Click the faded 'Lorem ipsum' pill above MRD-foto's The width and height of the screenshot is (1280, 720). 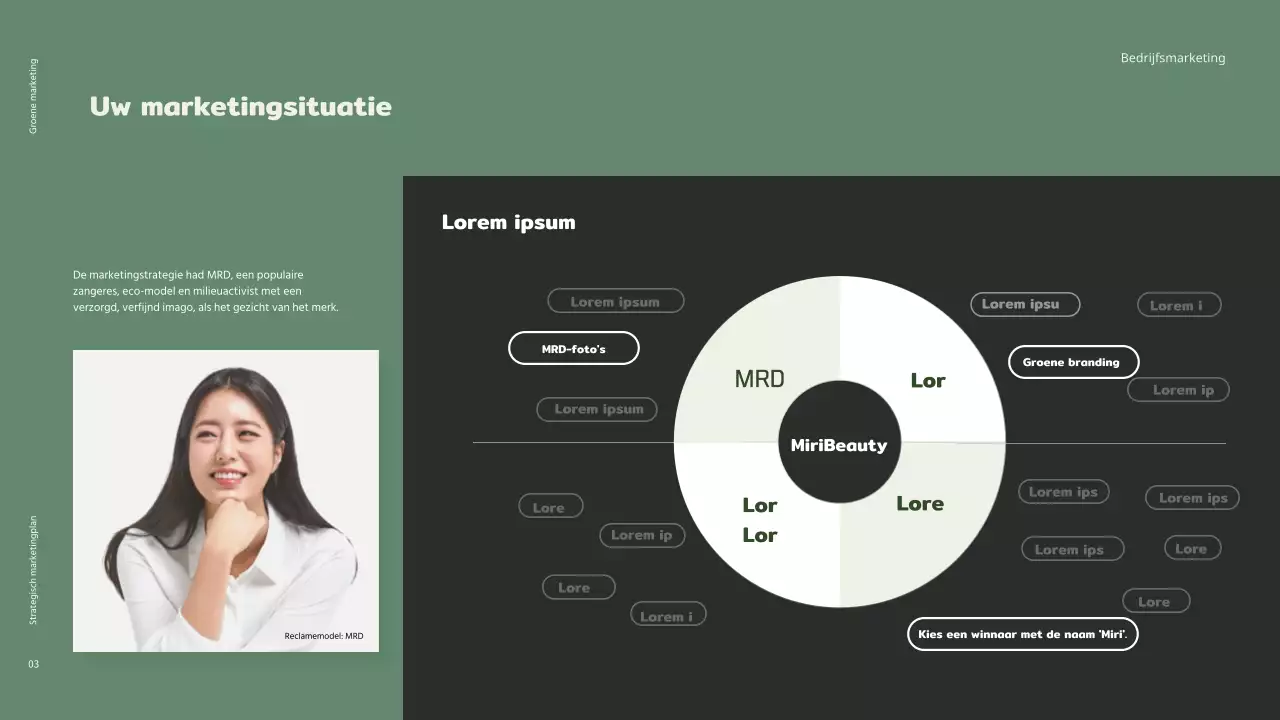(x=615, y=301)
